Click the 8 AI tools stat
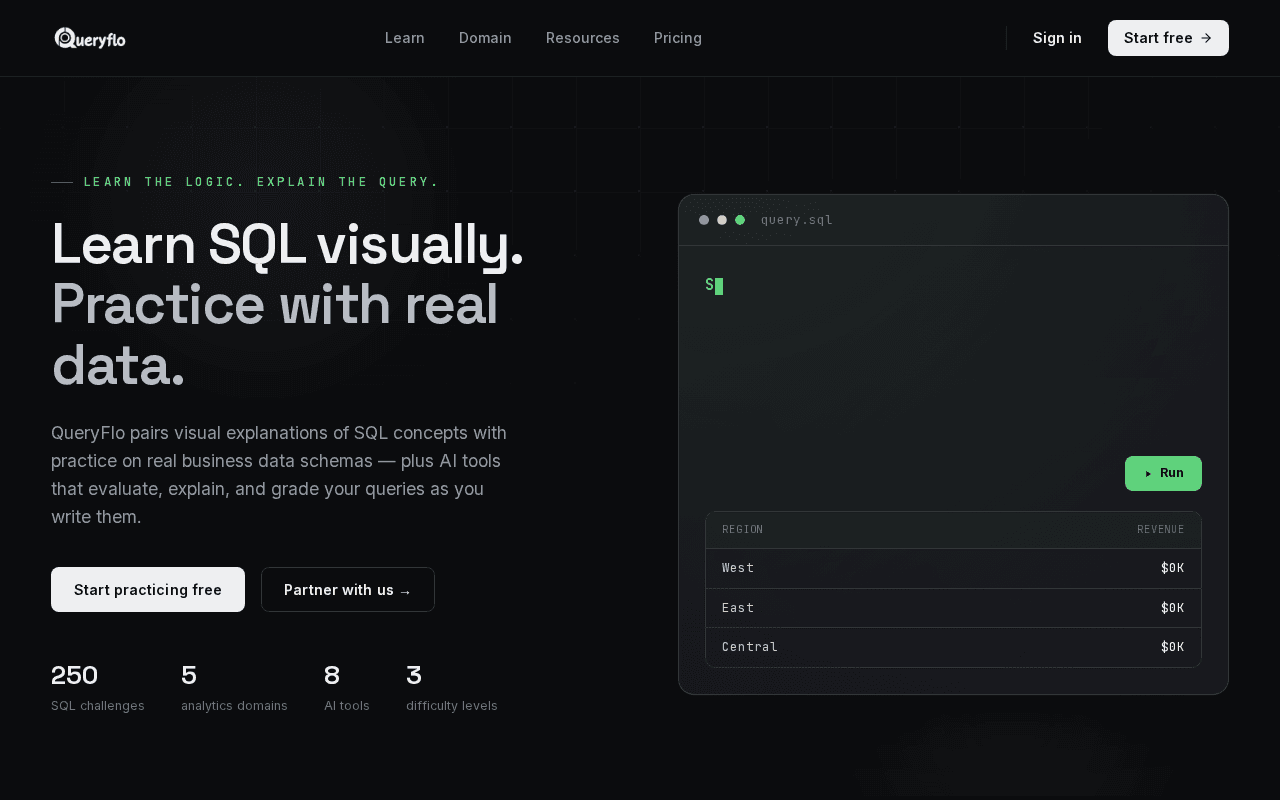This screenshot has height=800, width=1280. click(x=347, y=688)
